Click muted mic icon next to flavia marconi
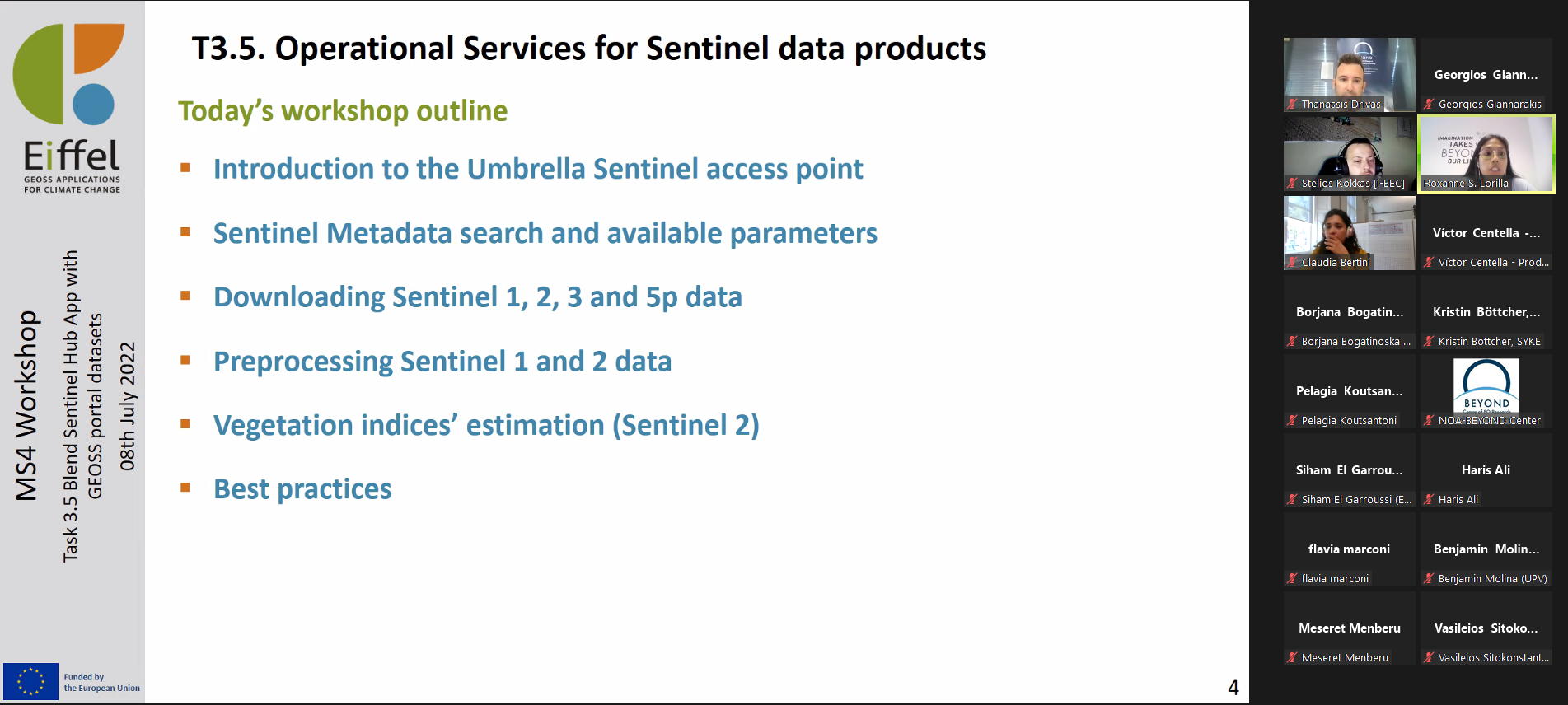 point(1292,579)
